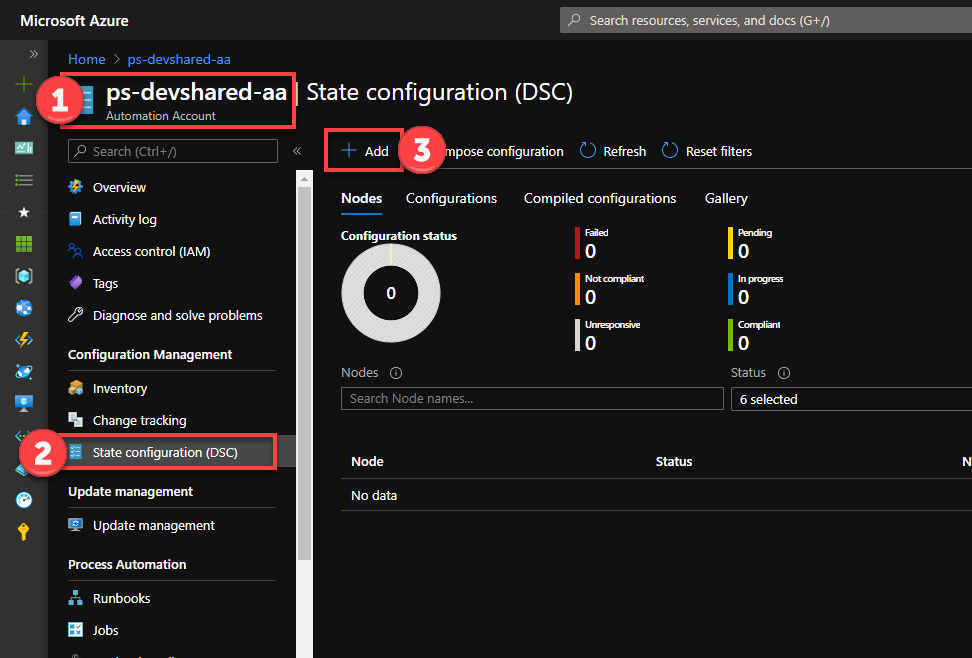
Task: Click the green plus create resource icon
Action: [x=24, y=84]
